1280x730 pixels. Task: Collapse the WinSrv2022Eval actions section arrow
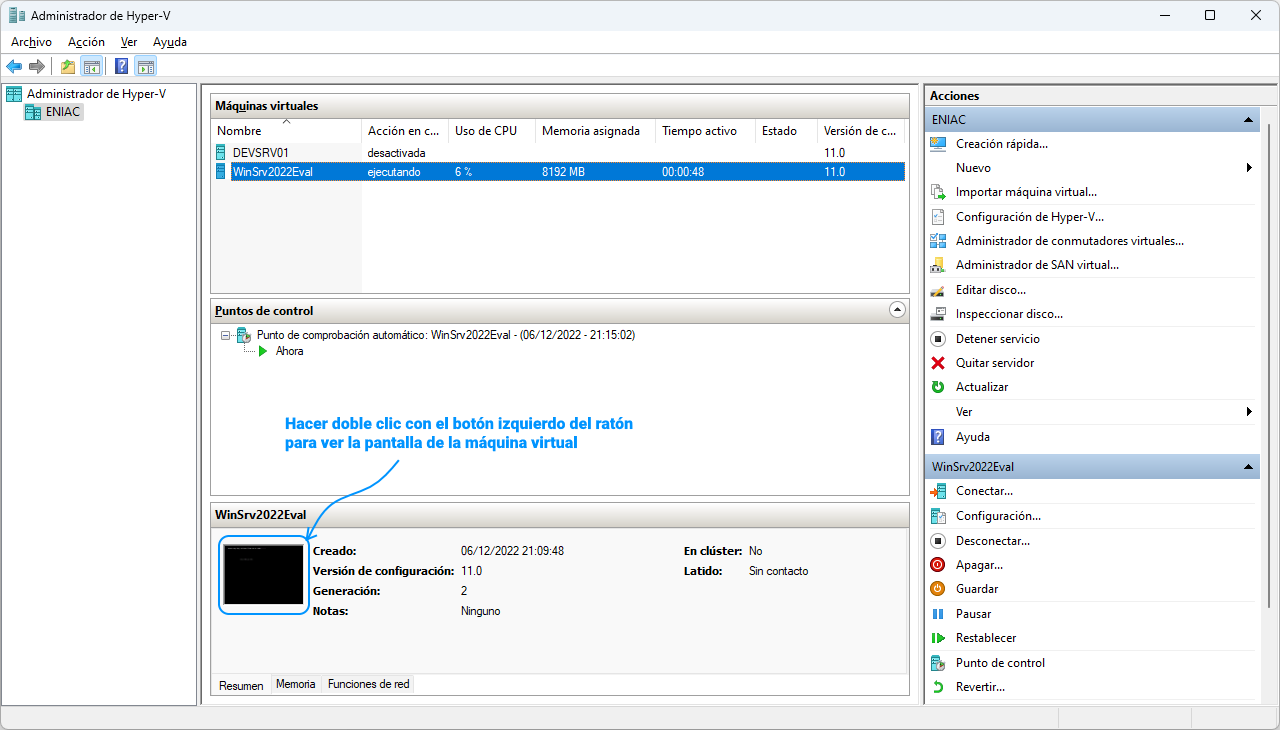tap(1248, 467)
